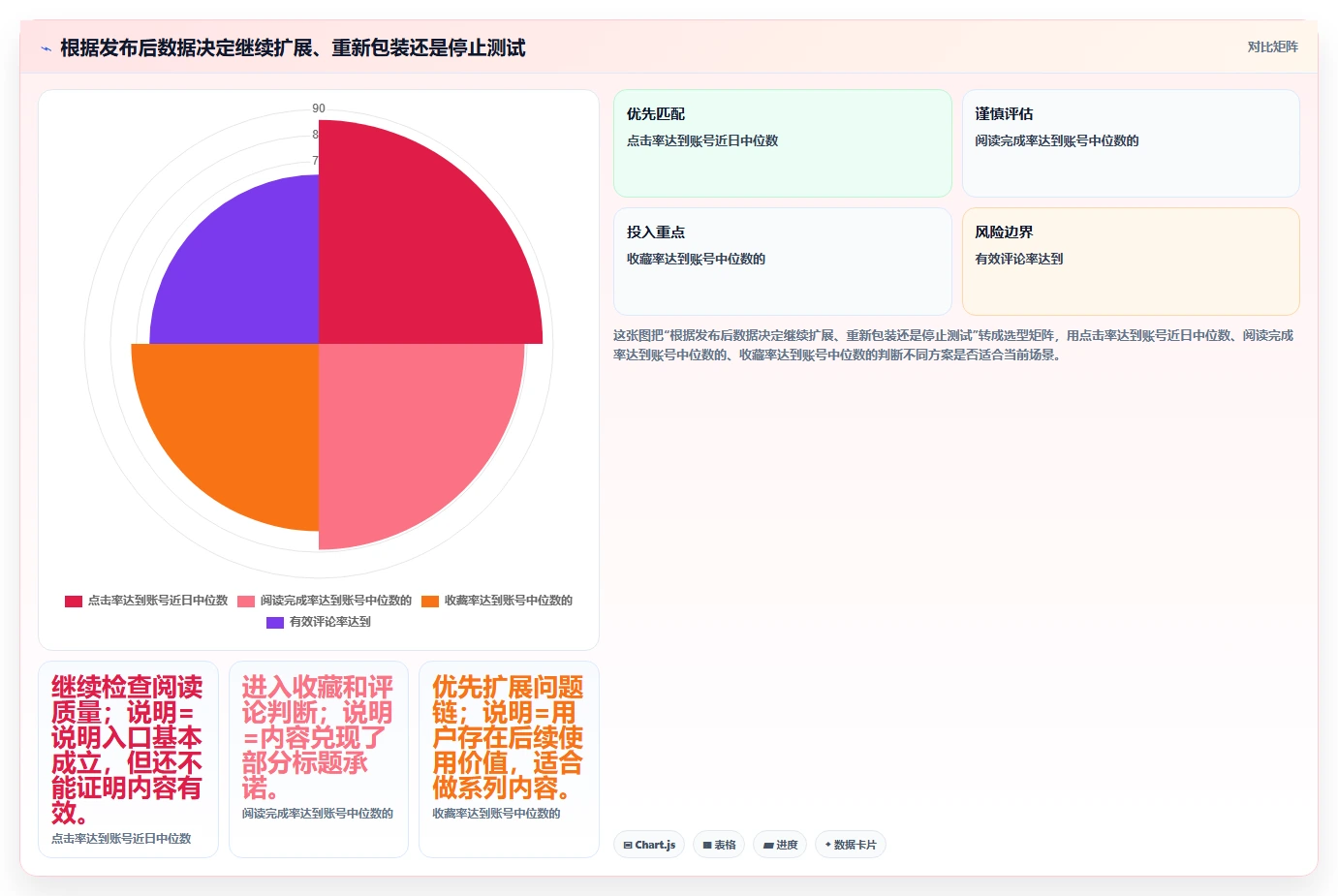Click the 收藏率达到账号中位数的 caption under orange stat
The image size is (1338, 896).
pos(496,814)
